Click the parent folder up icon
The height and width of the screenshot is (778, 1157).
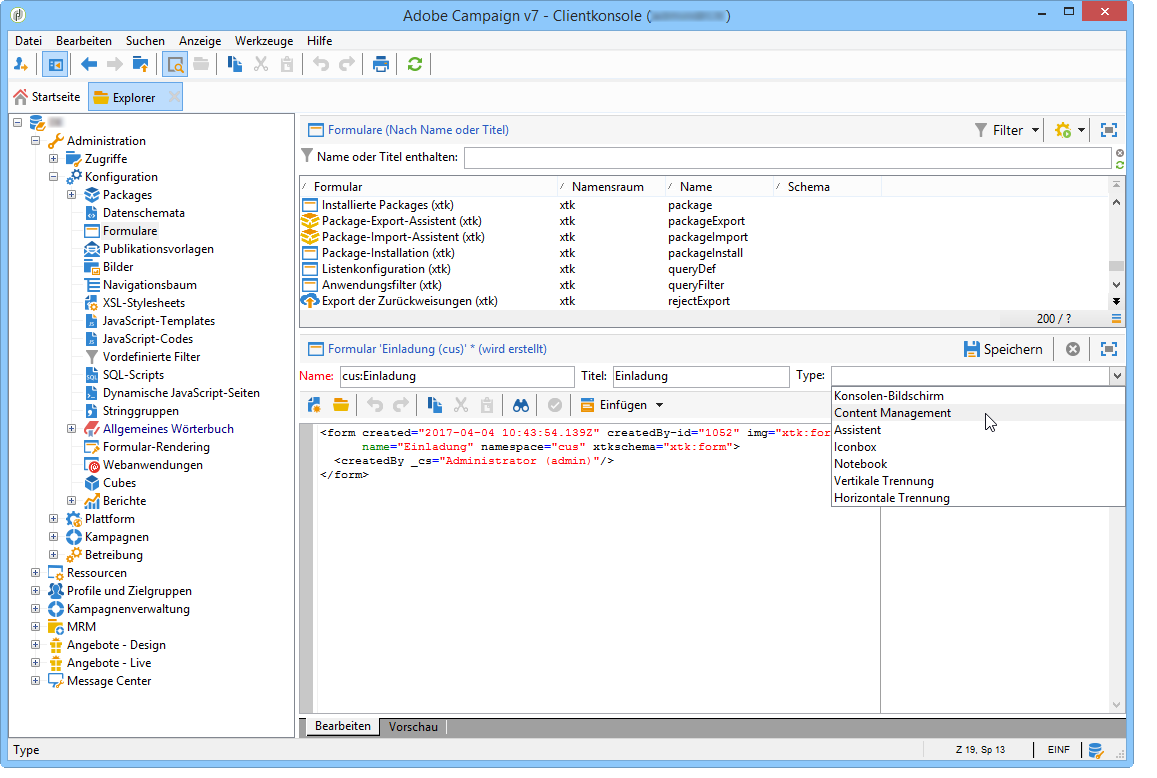[x=140, y=64]
